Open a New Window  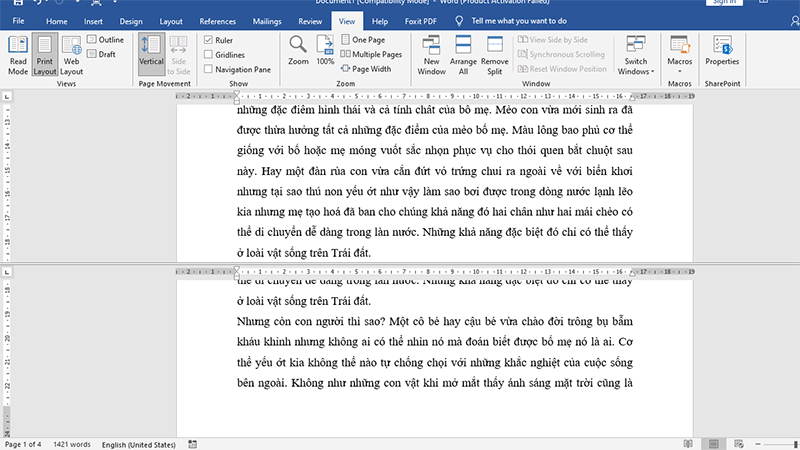tap(432, 53)
